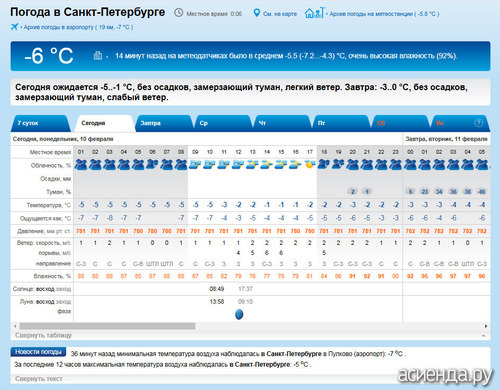
Task: Click the sensor icon in the blue temperature banner
Action: 98,55
